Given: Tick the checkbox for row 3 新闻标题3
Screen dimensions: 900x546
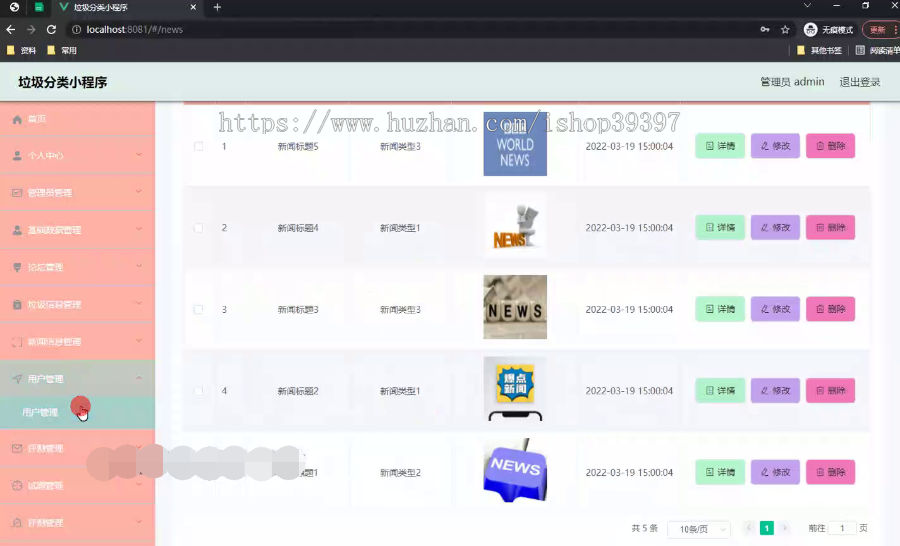Looking at the screenshot, I should pos(199,309).
